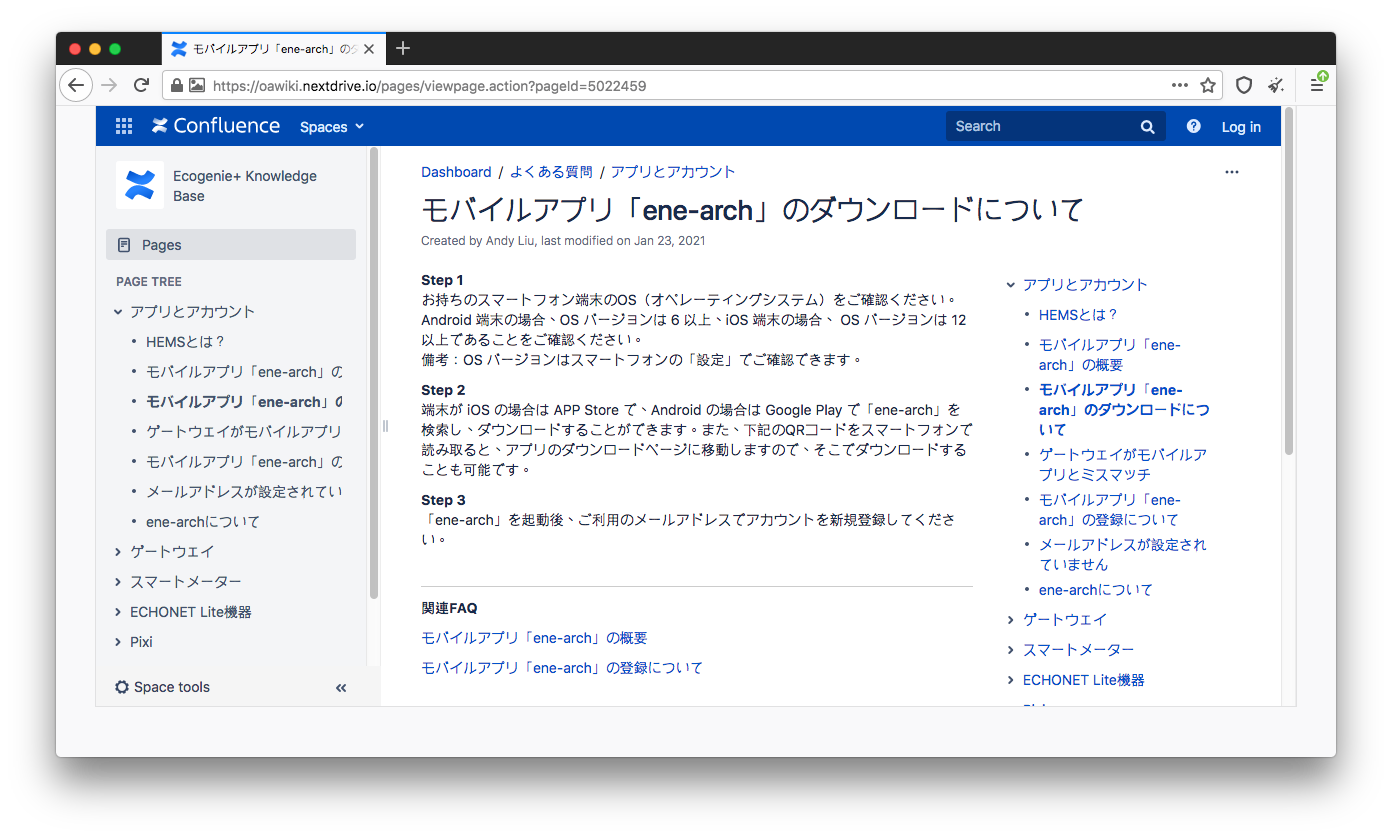This screenshot has height=837, width=1392.
Task: Click the extension icon beside the shield
Action: (1276, 85)
